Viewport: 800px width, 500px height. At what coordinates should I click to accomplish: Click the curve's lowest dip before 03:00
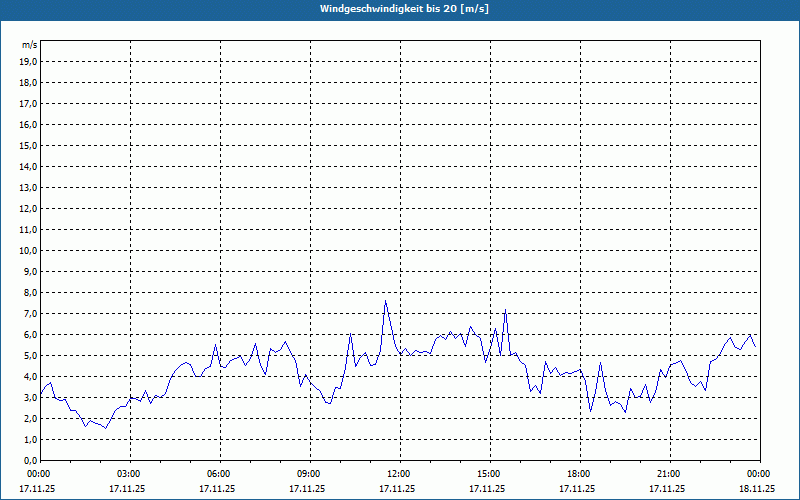pyautogui.click(x=105, y=427)
